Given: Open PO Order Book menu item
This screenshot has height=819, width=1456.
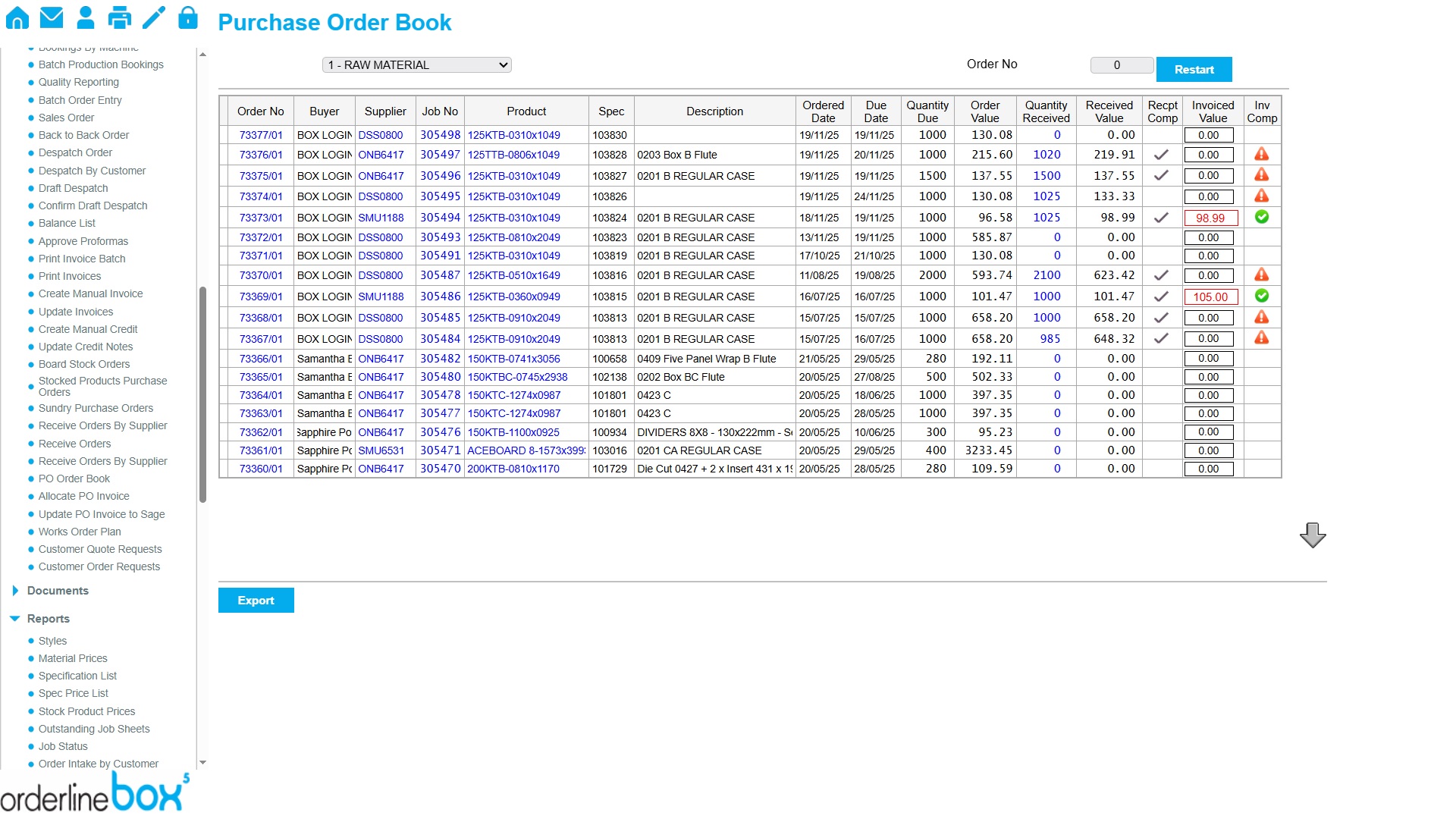Looking at the screenshot, I should point(74,479).
